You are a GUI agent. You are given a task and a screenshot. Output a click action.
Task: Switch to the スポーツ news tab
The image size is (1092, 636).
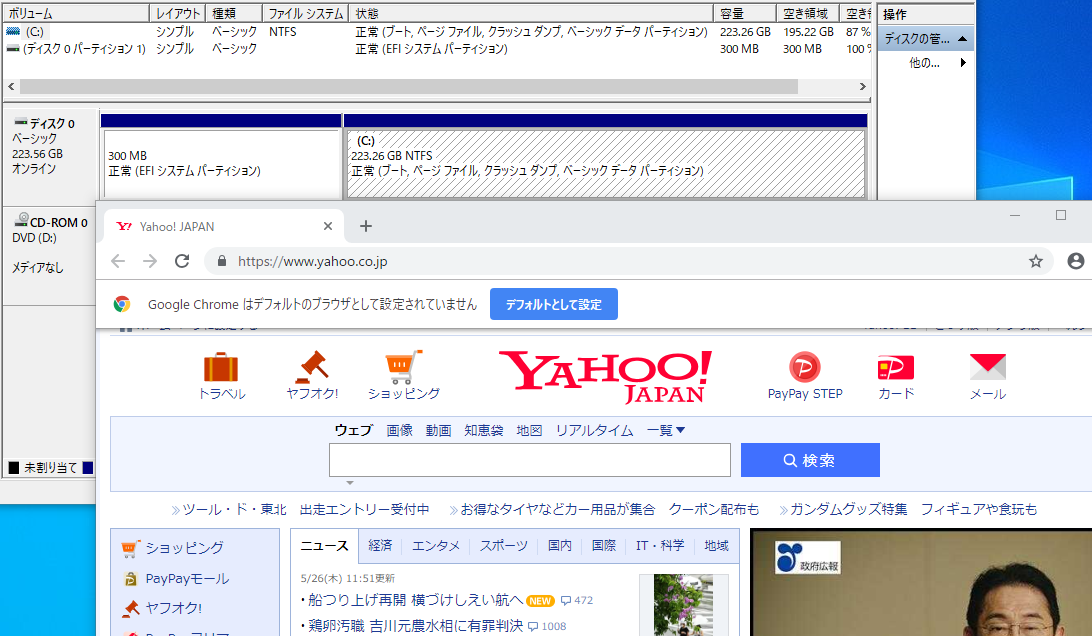coord(504,545)
